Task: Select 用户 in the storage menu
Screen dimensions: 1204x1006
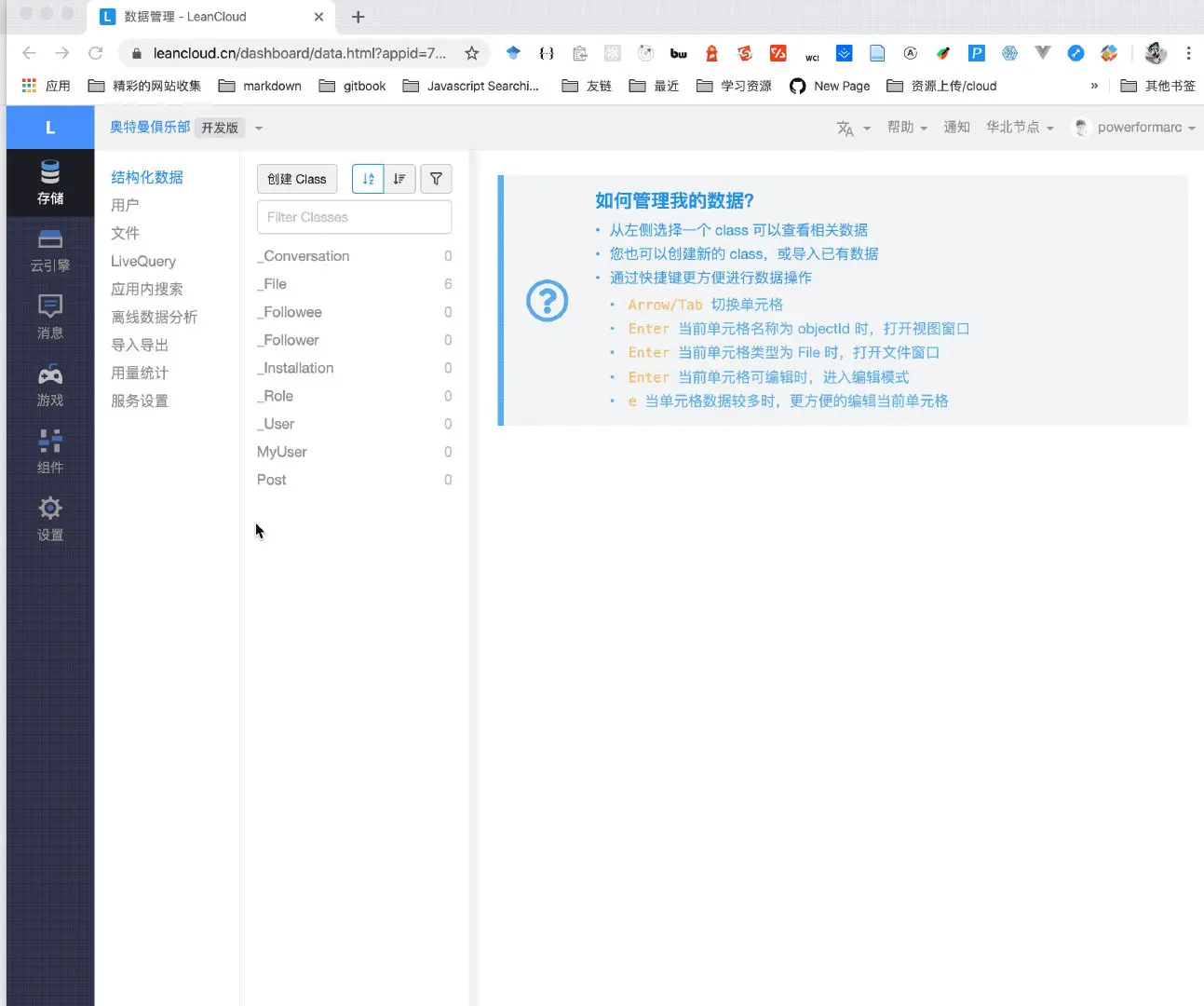Action: (125, 205)
